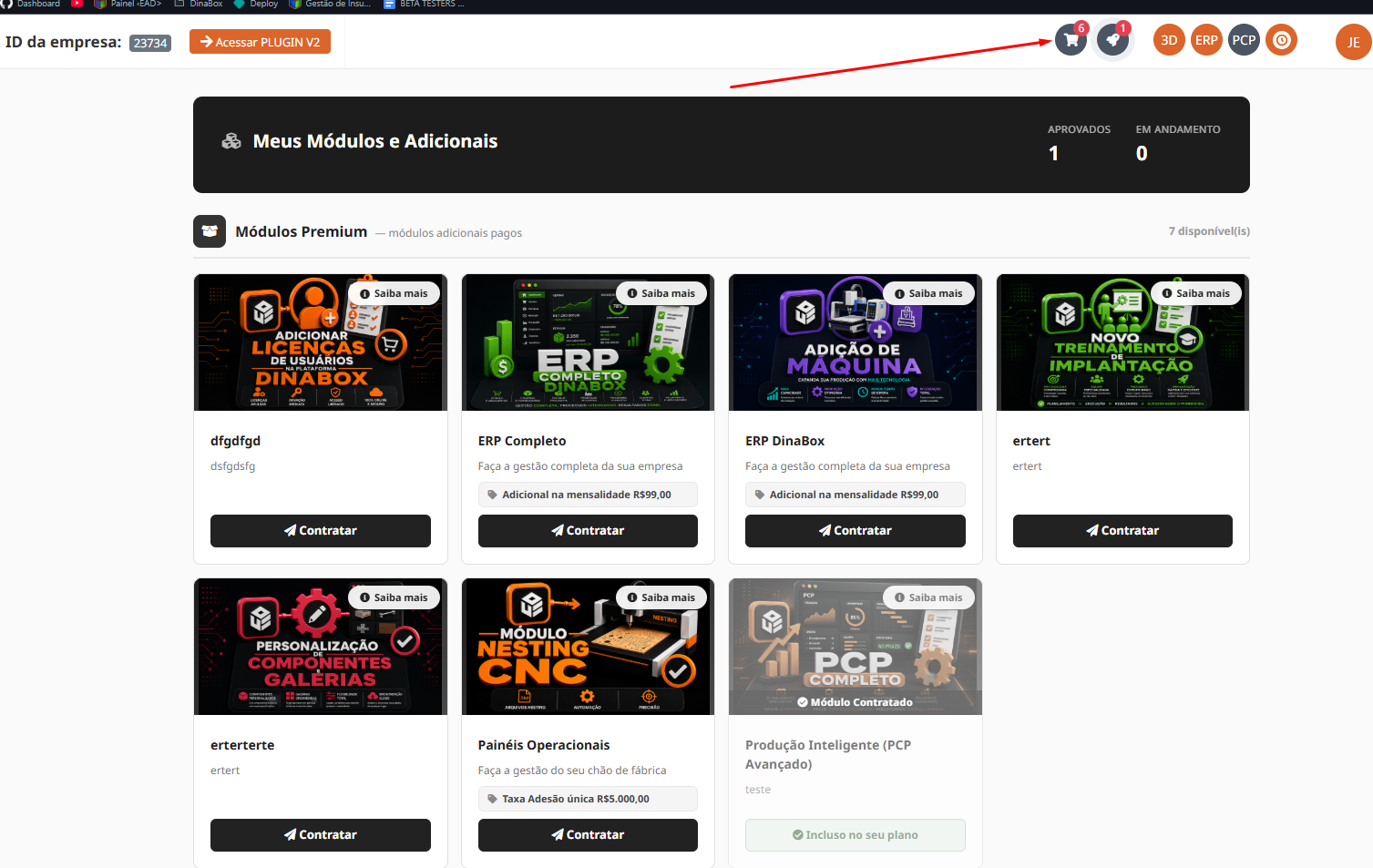
Task: Open the Gestão de Insu... bookmark
Action: (x=330, y=5)
